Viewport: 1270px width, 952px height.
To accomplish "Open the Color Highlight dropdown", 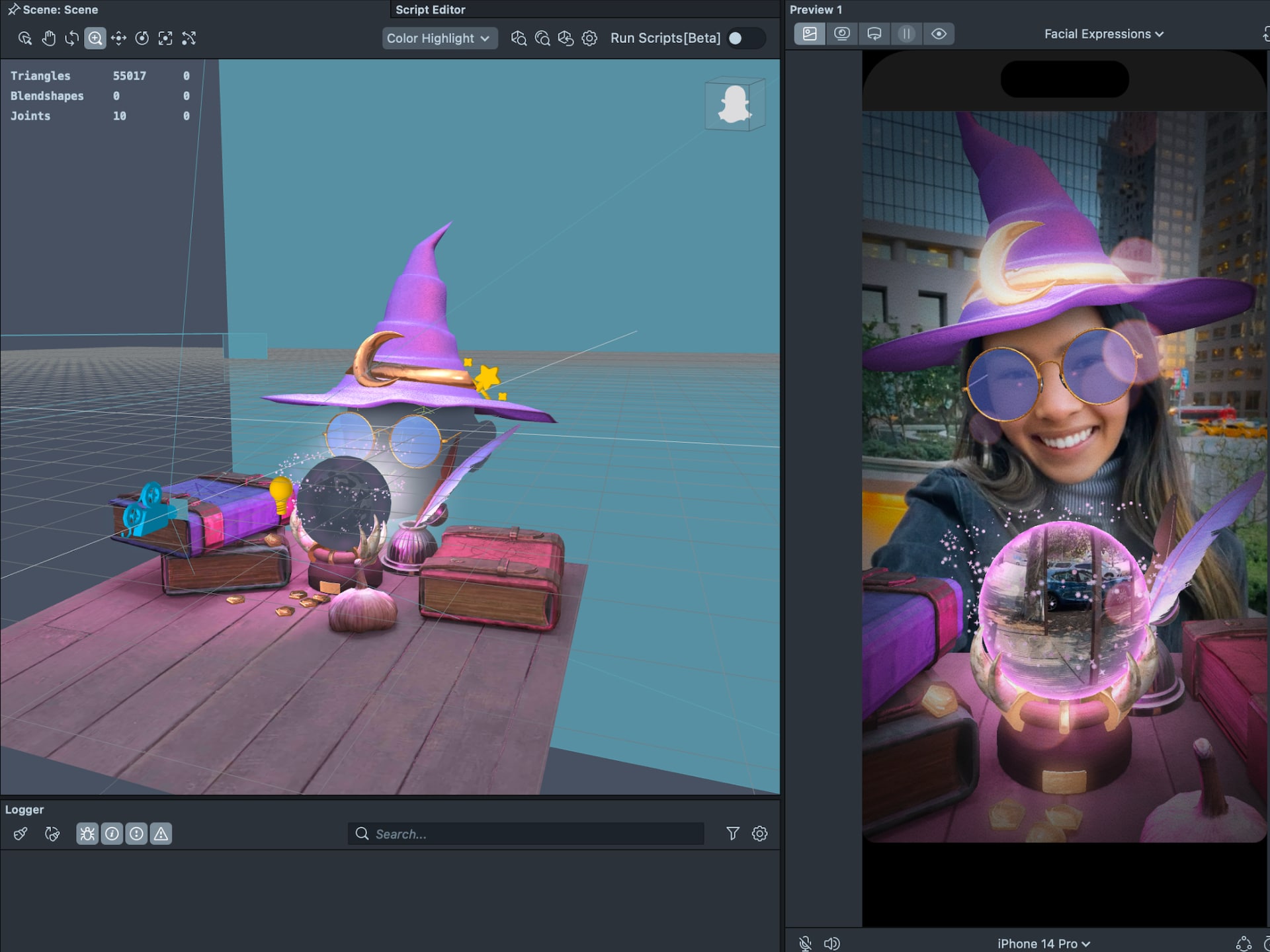I will click(x=439, y=38).
